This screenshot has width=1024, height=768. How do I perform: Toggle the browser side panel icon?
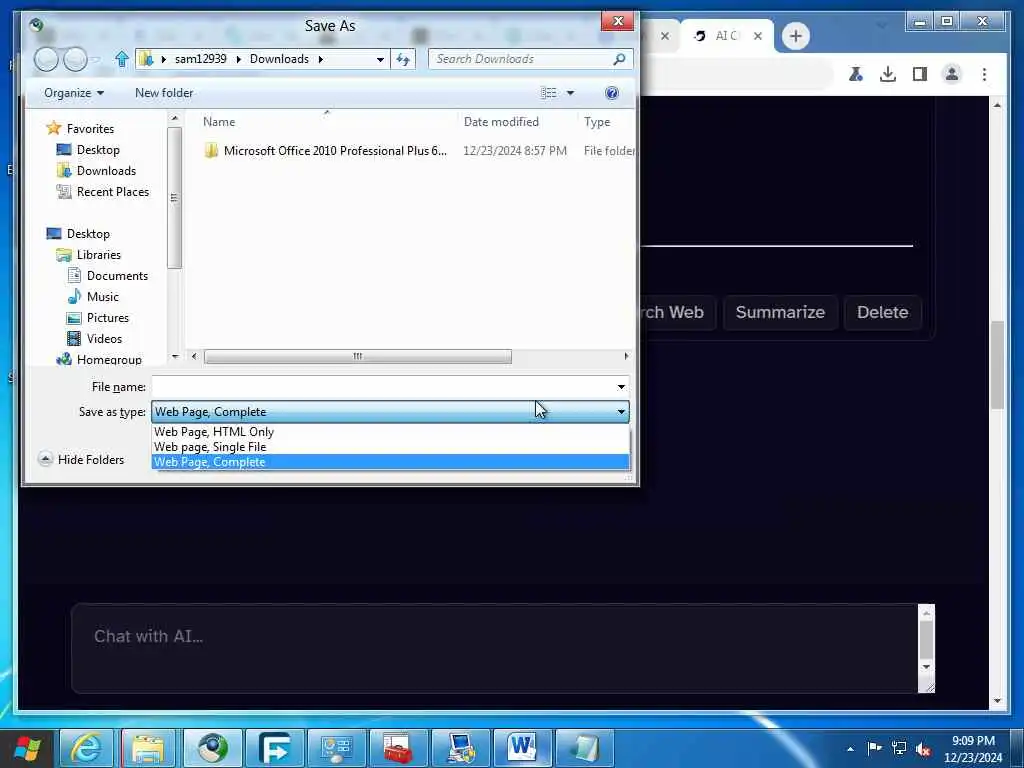point(920,74)
